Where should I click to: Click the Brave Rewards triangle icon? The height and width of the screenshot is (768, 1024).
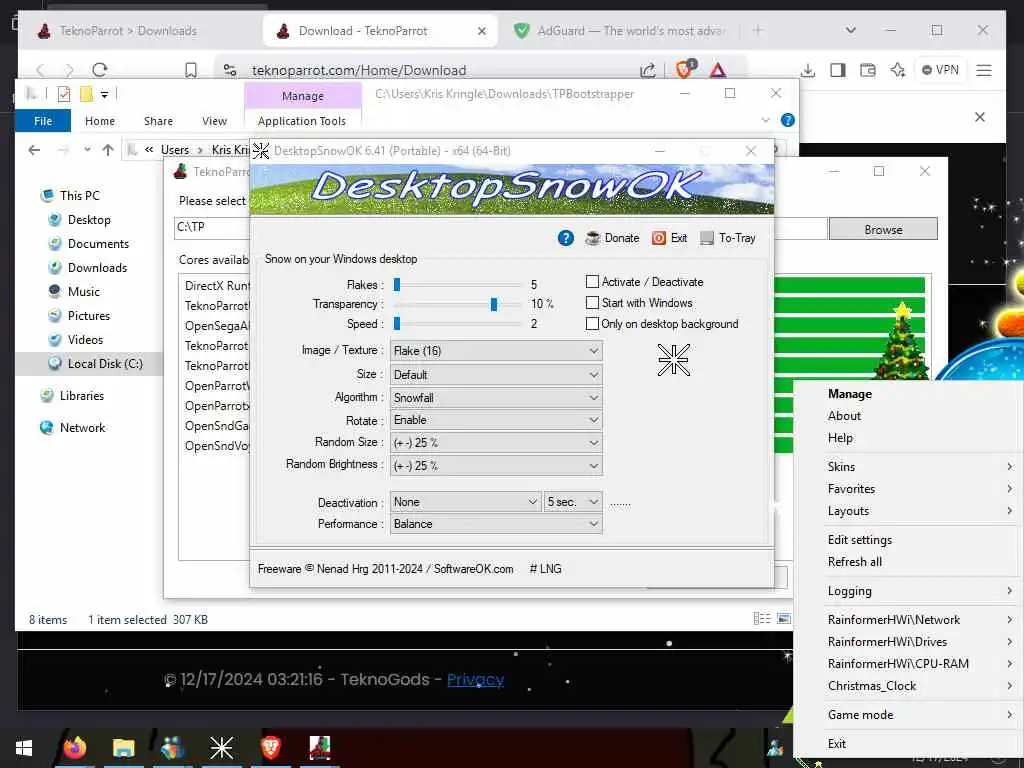[x=718, y=70]
